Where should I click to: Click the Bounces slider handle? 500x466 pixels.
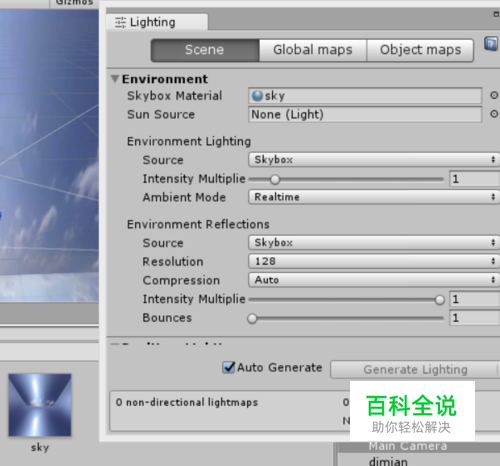[252, 319]
